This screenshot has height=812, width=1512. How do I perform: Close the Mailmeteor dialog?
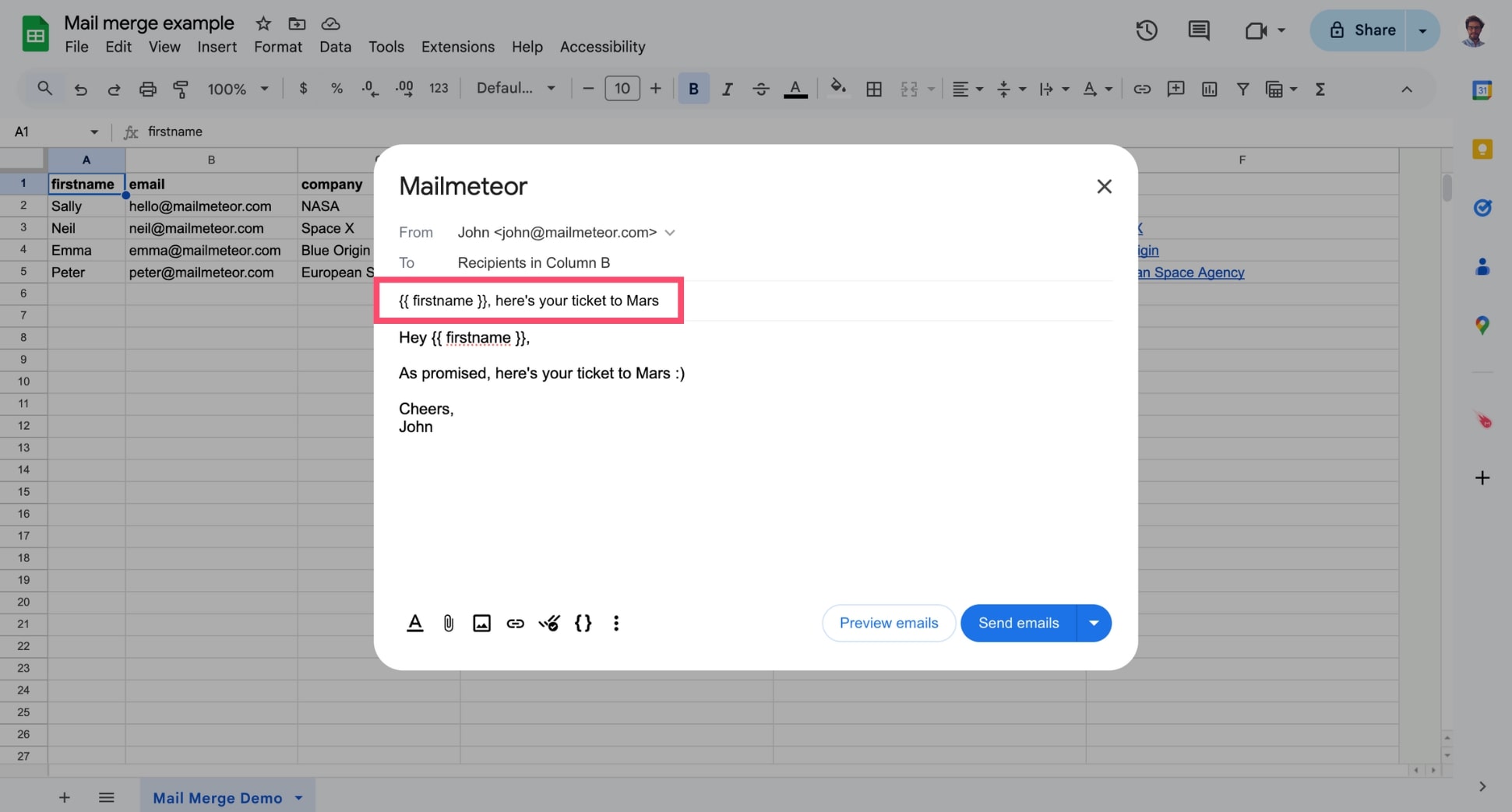coord(1104,186)
